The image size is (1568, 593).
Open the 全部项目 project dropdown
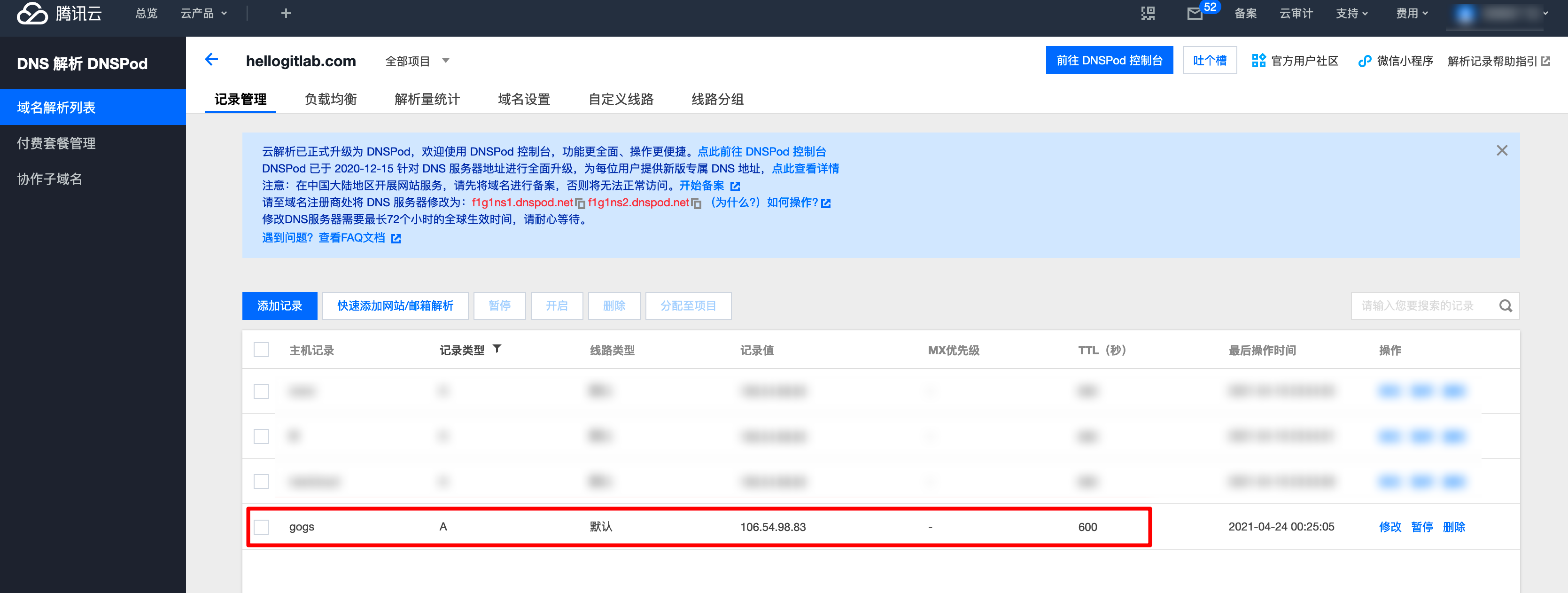tap(417, 61)
